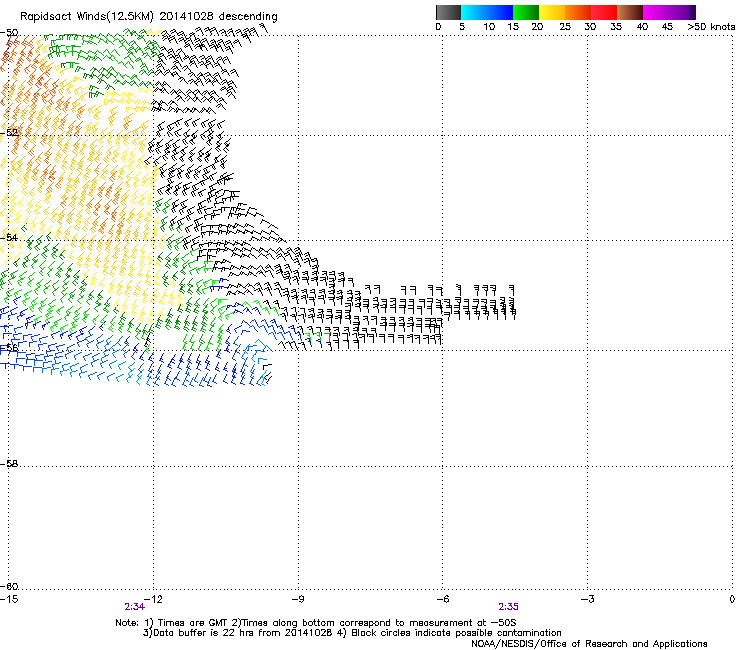Screen dimensions: 740x650
Task: Click the note line about GMT times
Action: tap(316, 623)
